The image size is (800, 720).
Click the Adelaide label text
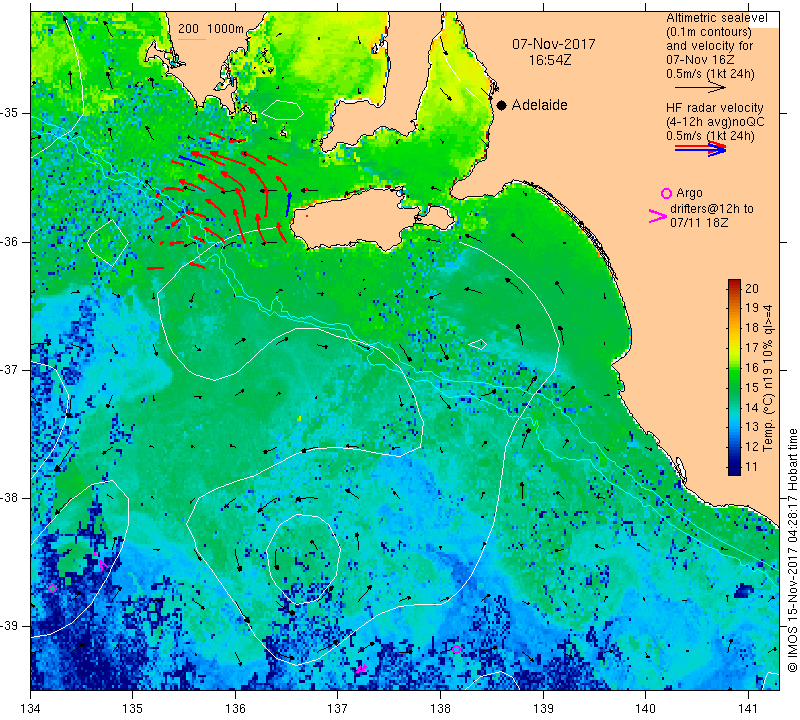coord(539,105)
